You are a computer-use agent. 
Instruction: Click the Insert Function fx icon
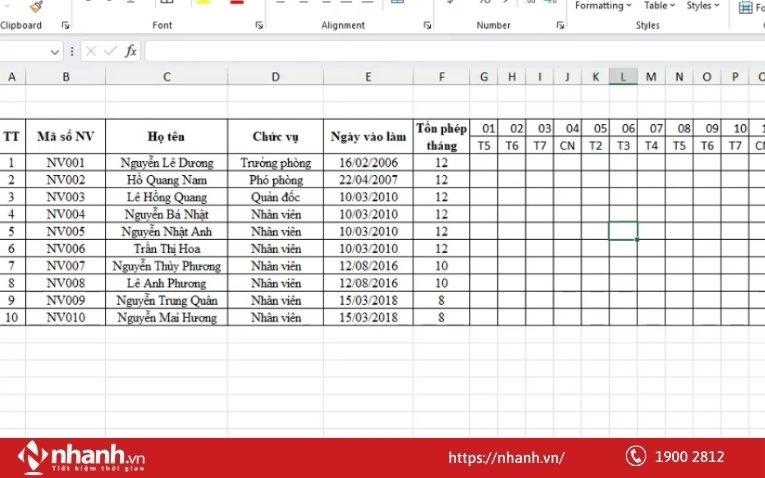tap(130, 51)
